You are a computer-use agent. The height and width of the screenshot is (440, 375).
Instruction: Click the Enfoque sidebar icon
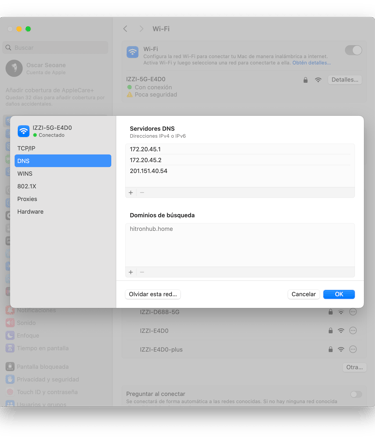(x=10, y=335)
